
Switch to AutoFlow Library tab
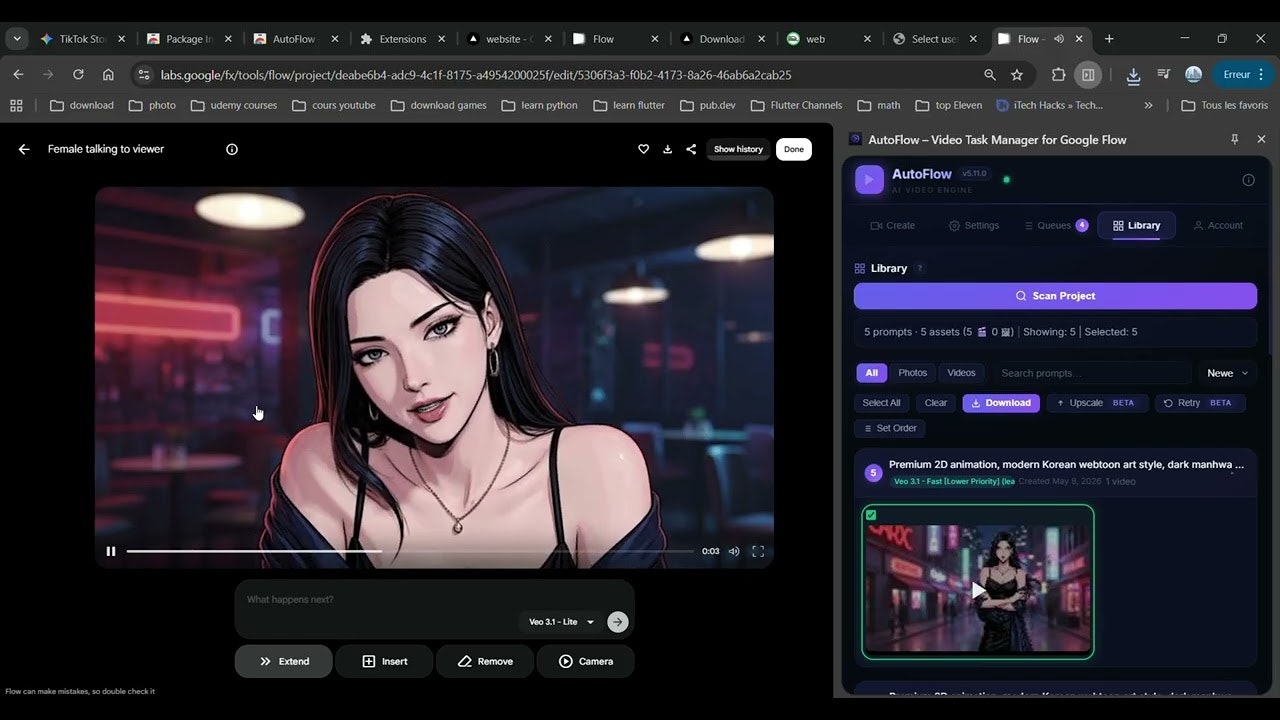pos(1136,226)
